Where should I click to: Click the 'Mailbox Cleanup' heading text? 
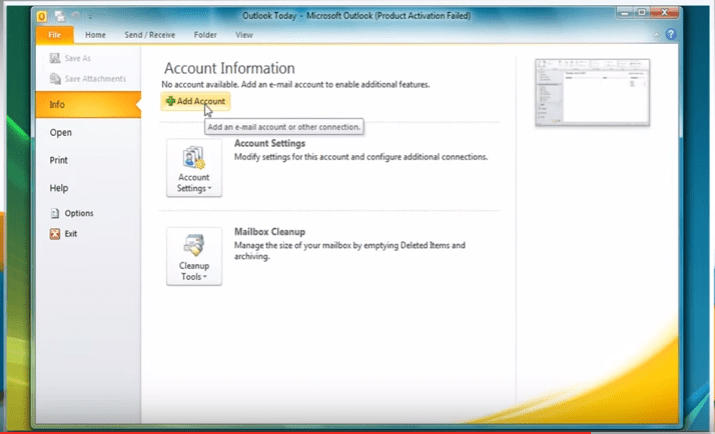pyautogui.click(x=269, y=232)
